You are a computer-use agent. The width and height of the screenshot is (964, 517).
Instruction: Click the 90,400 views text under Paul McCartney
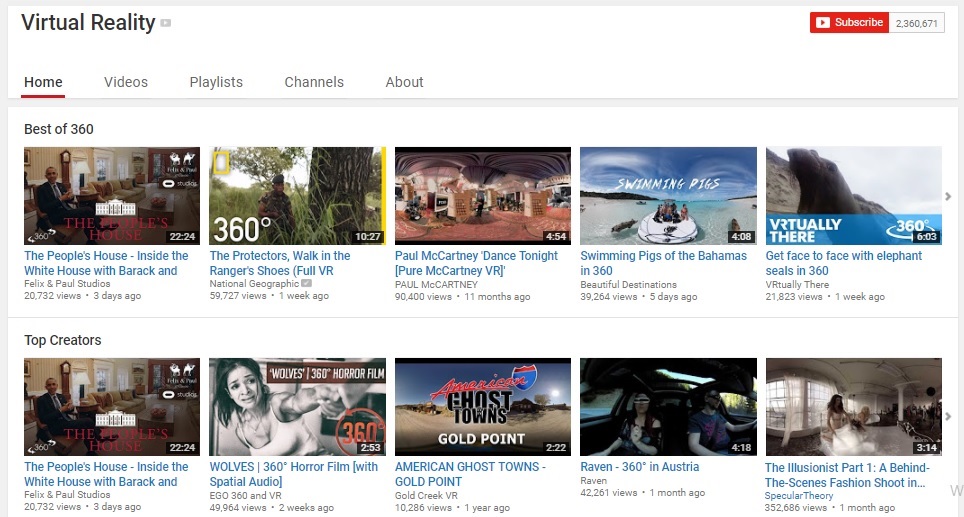(423, 296)
